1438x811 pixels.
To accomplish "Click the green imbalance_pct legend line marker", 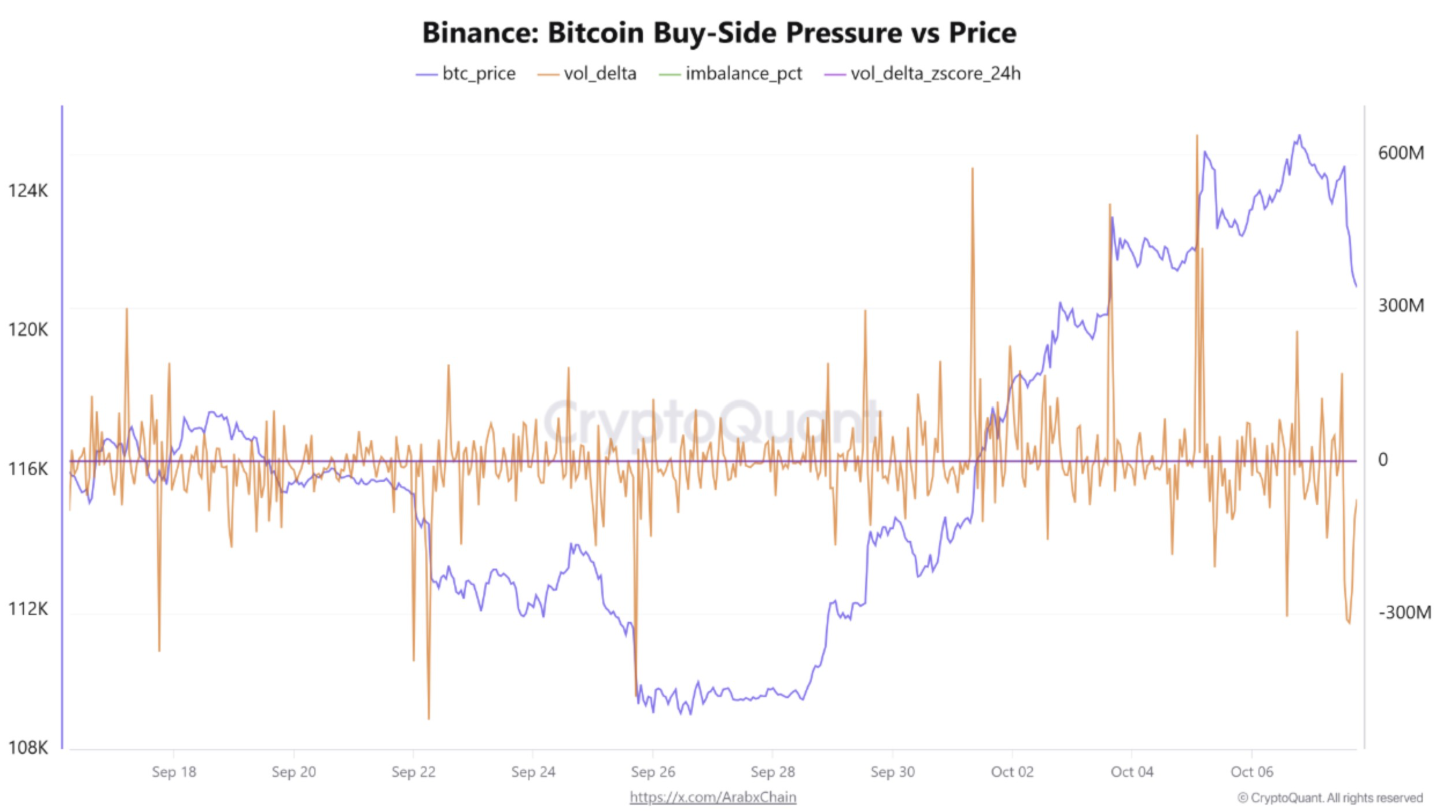I will pos(669,74).
